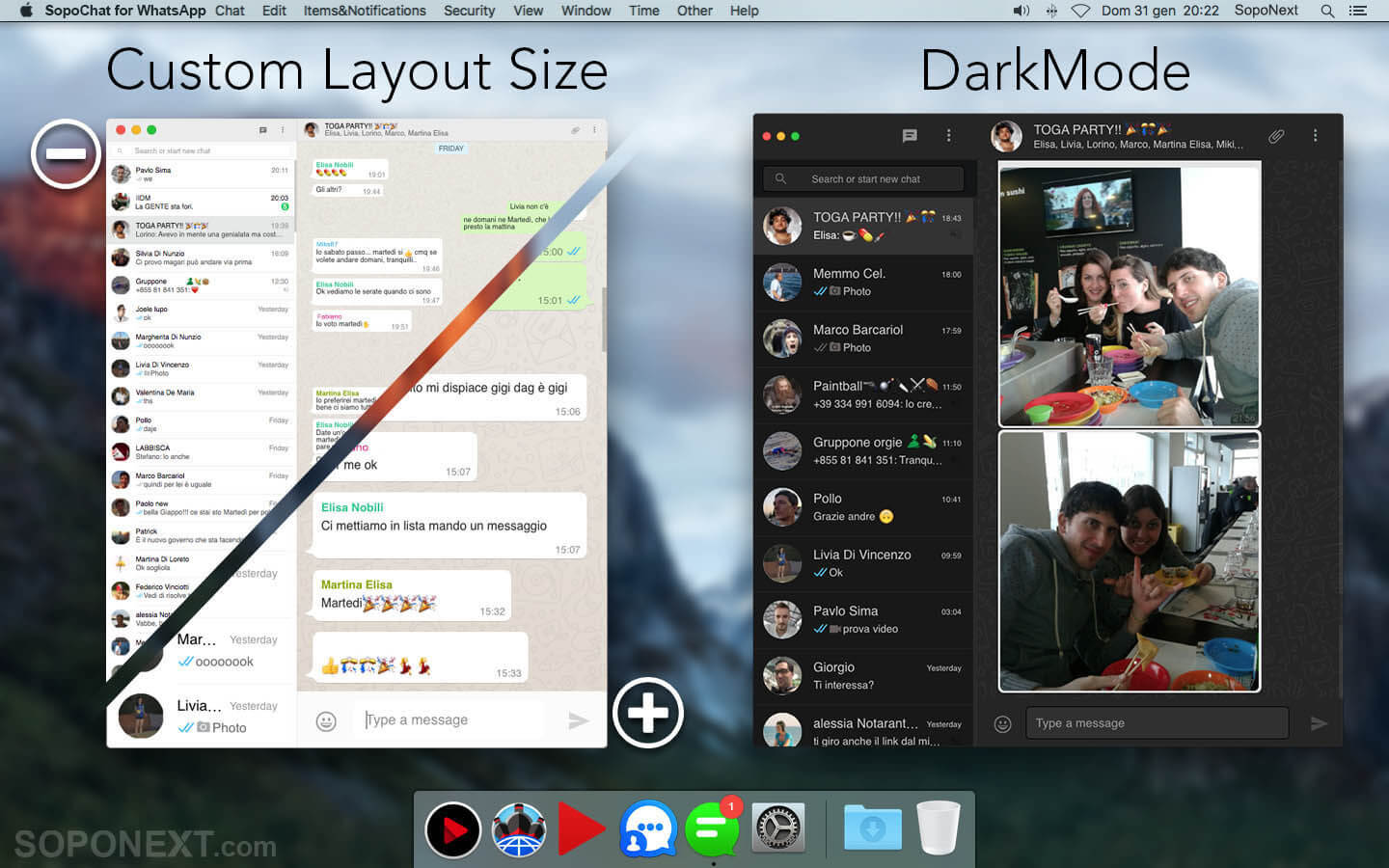The image size is (1389, 868).
Task: Open the Items&Notifications menu
Action: point(365,11)
